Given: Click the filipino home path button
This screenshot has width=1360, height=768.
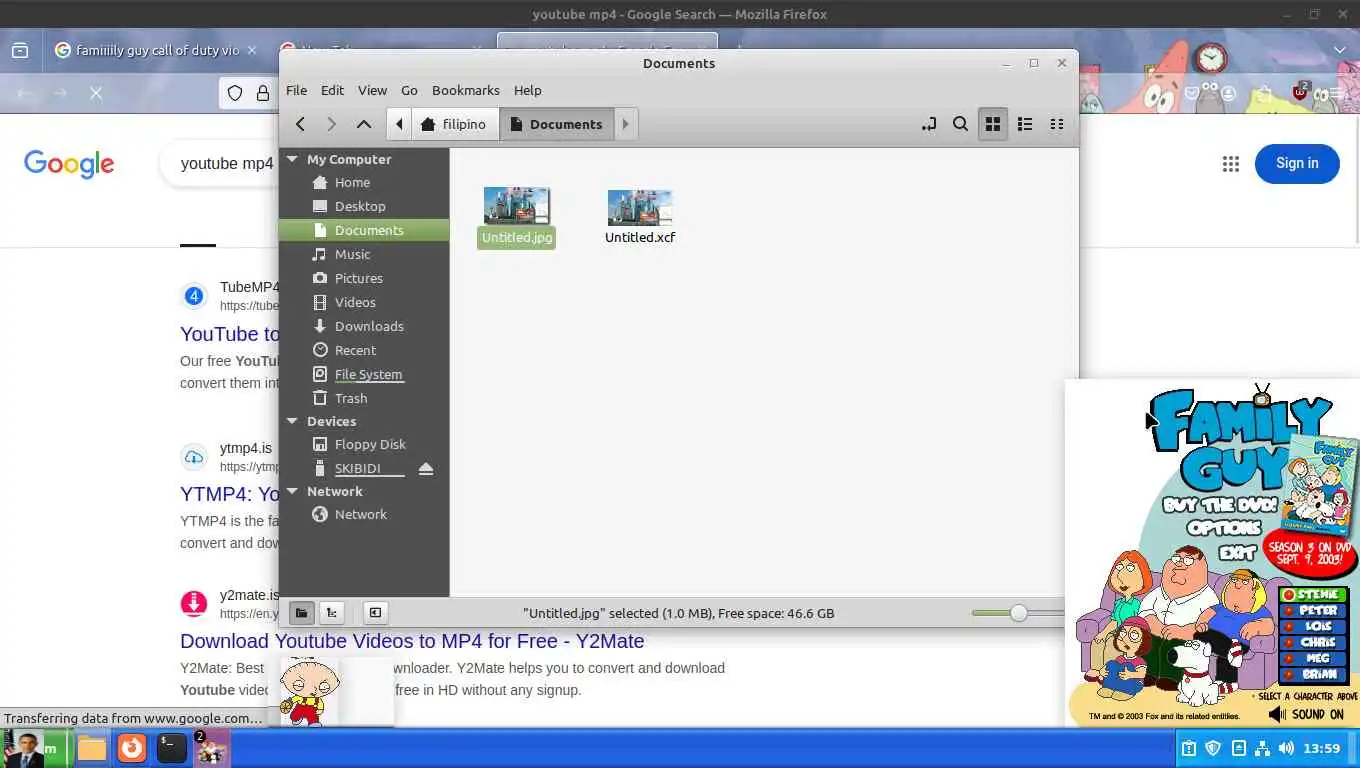Looking at the screenshot, I should click(455, 124).
